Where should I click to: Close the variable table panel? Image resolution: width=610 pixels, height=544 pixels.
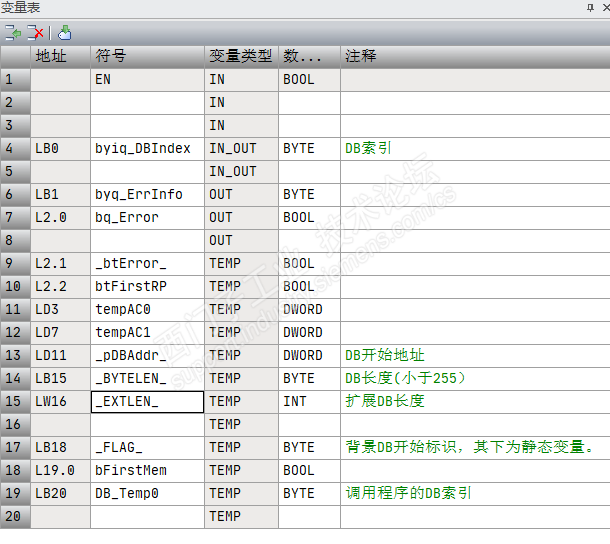click(606, 7)
